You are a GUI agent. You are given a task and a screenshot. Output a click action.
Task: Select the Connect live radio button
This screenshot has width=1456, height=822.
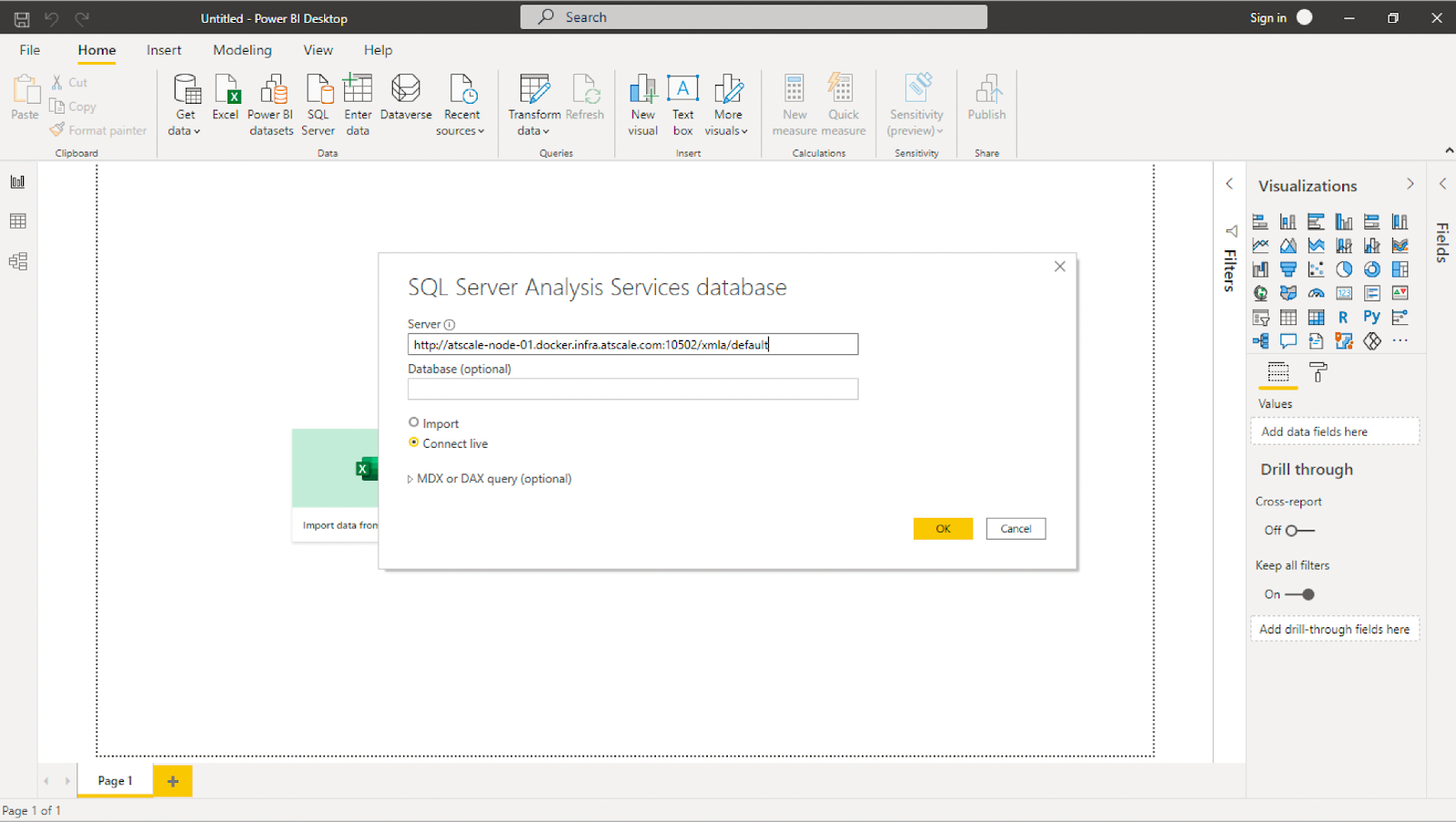coord(414,442)
